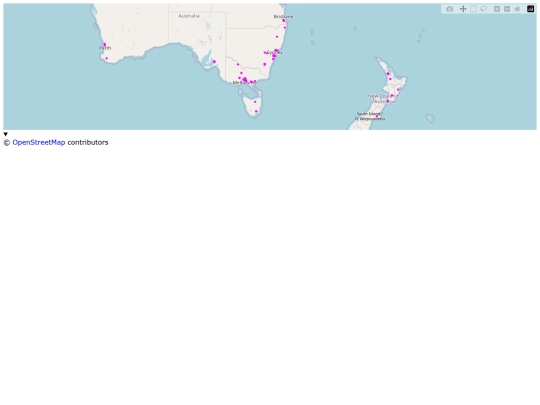The width and height of the screenshot is (540, 405).
Task: Open the Plotly logo link in modebar
Action: tap(530, 9)
